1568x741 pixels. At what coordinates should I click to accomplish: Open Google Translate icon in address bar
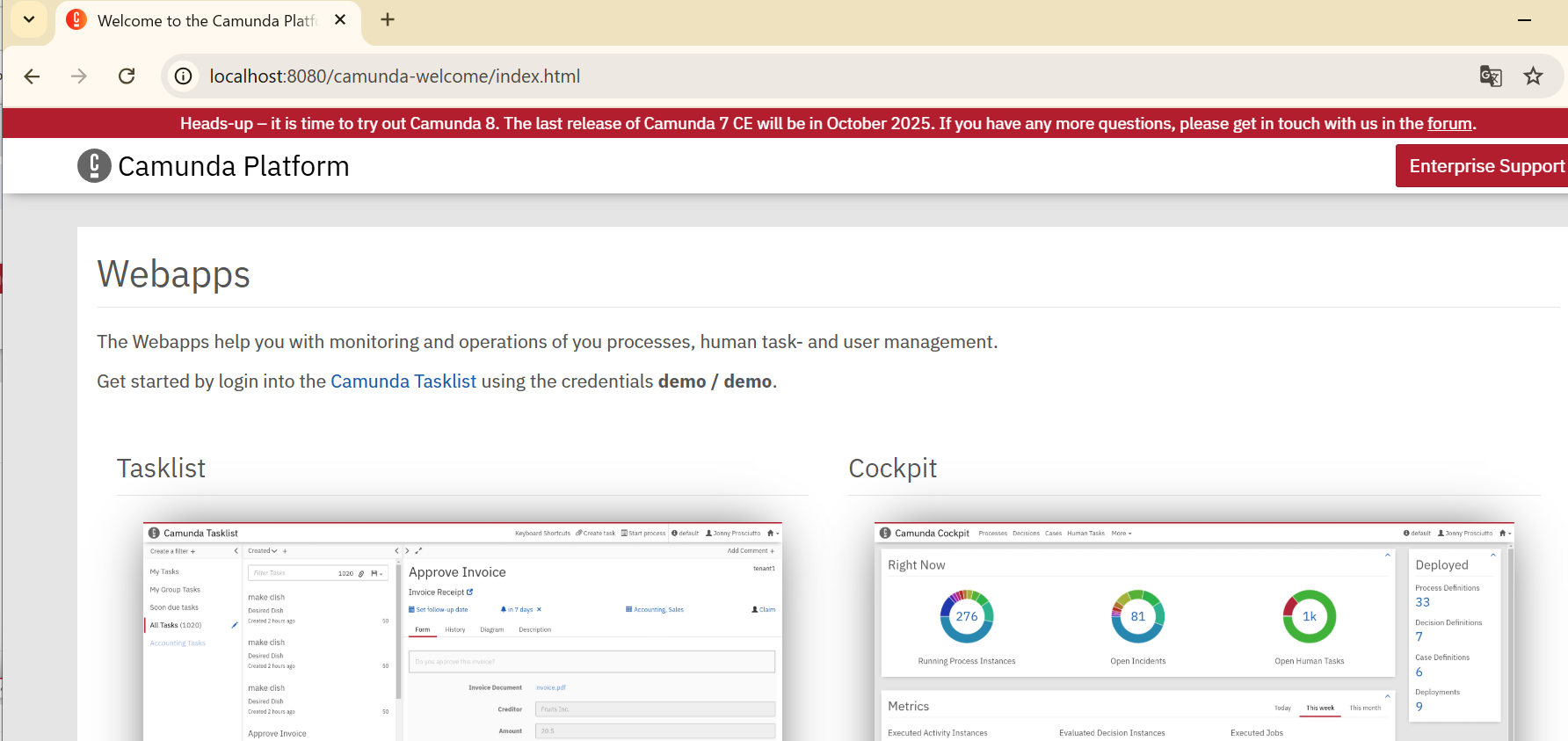tap(1491, 76)
